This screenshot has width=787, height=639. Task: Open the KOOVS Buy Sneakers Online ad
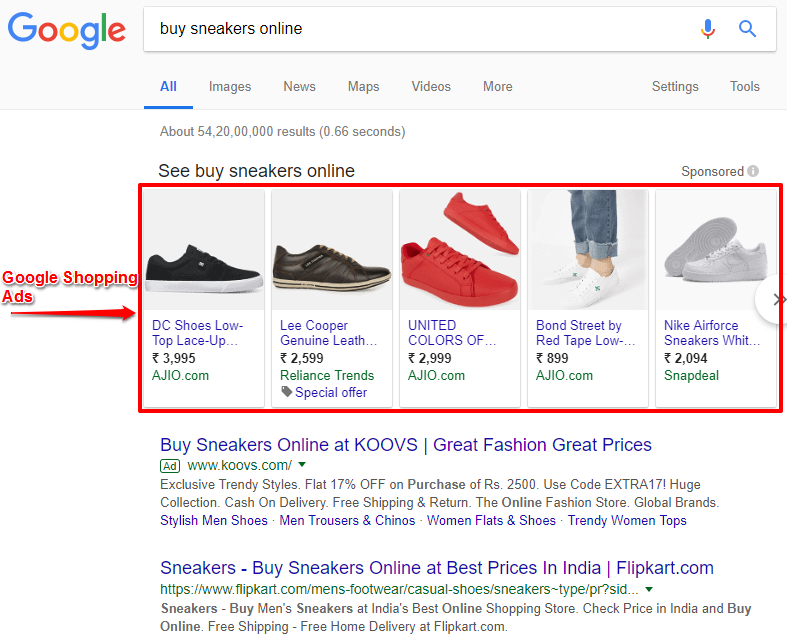[x=405, y=445]
